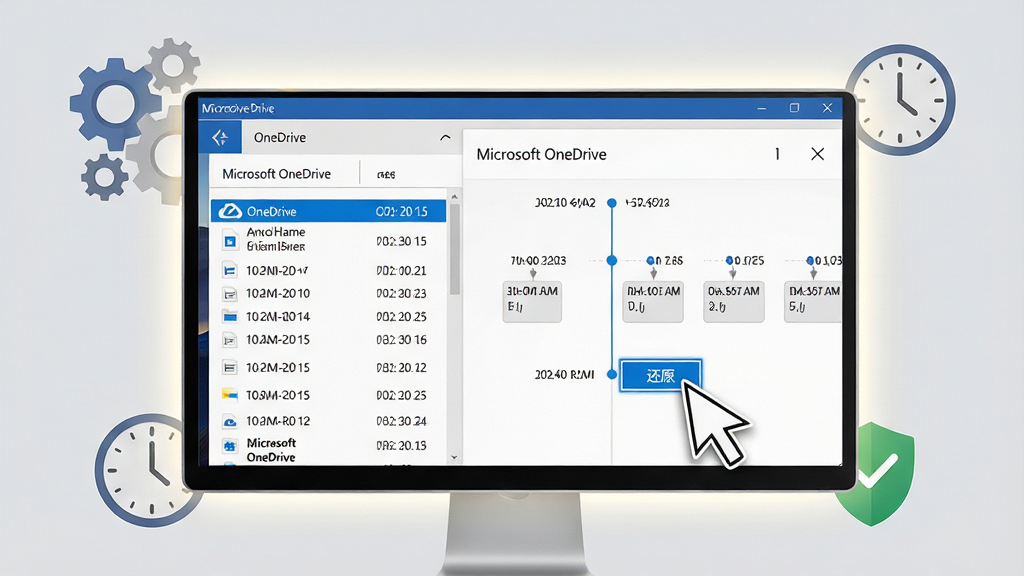Click the Microsoft OneDrive panel title
The image size is (1024, 576).
[x=541, y=154]
